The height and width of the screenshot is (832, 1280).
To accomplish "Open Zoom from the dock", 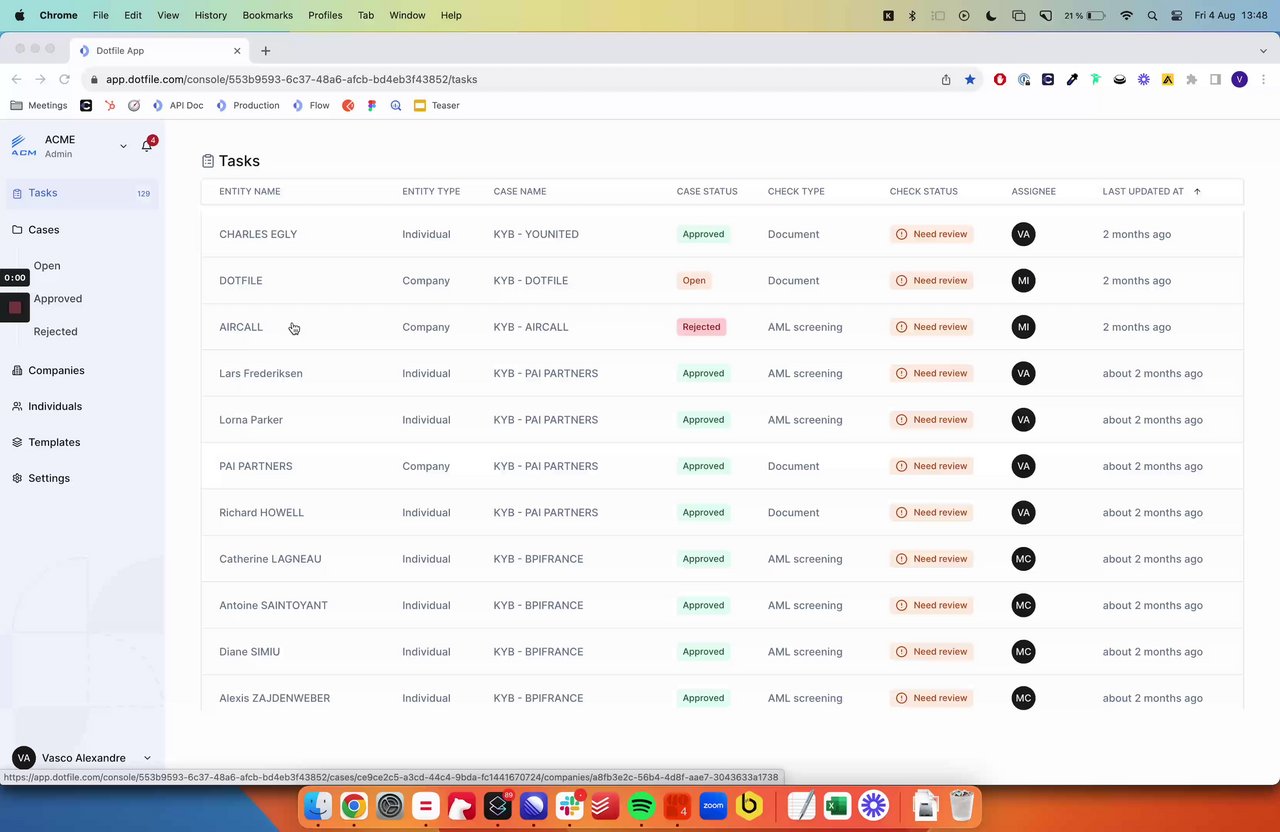I will 713,805.
